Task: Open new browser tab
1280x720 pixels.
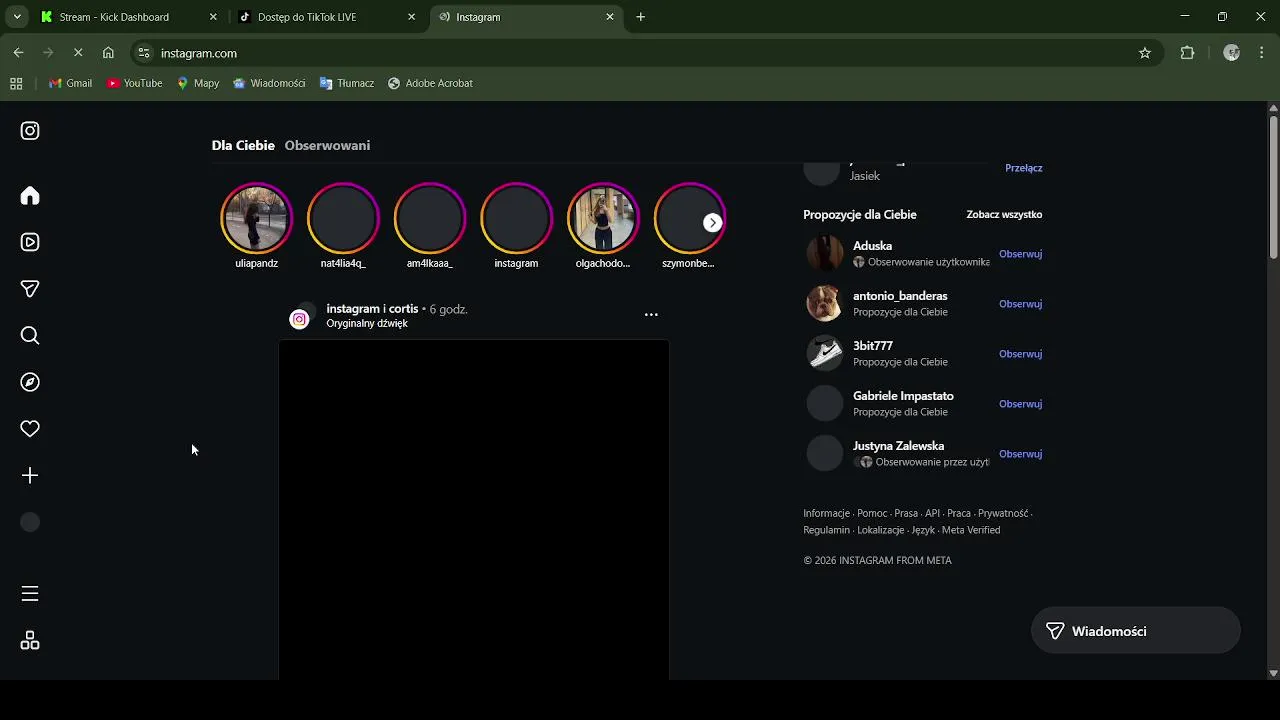Action: tap(641, 17)
